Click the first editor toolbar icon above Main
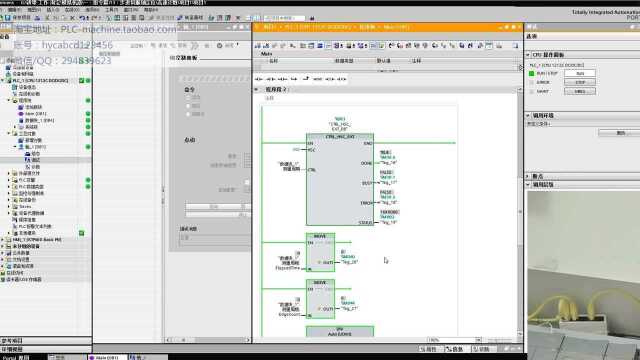The height and width of the screenshot is (360, 640). tap(258, 45)
